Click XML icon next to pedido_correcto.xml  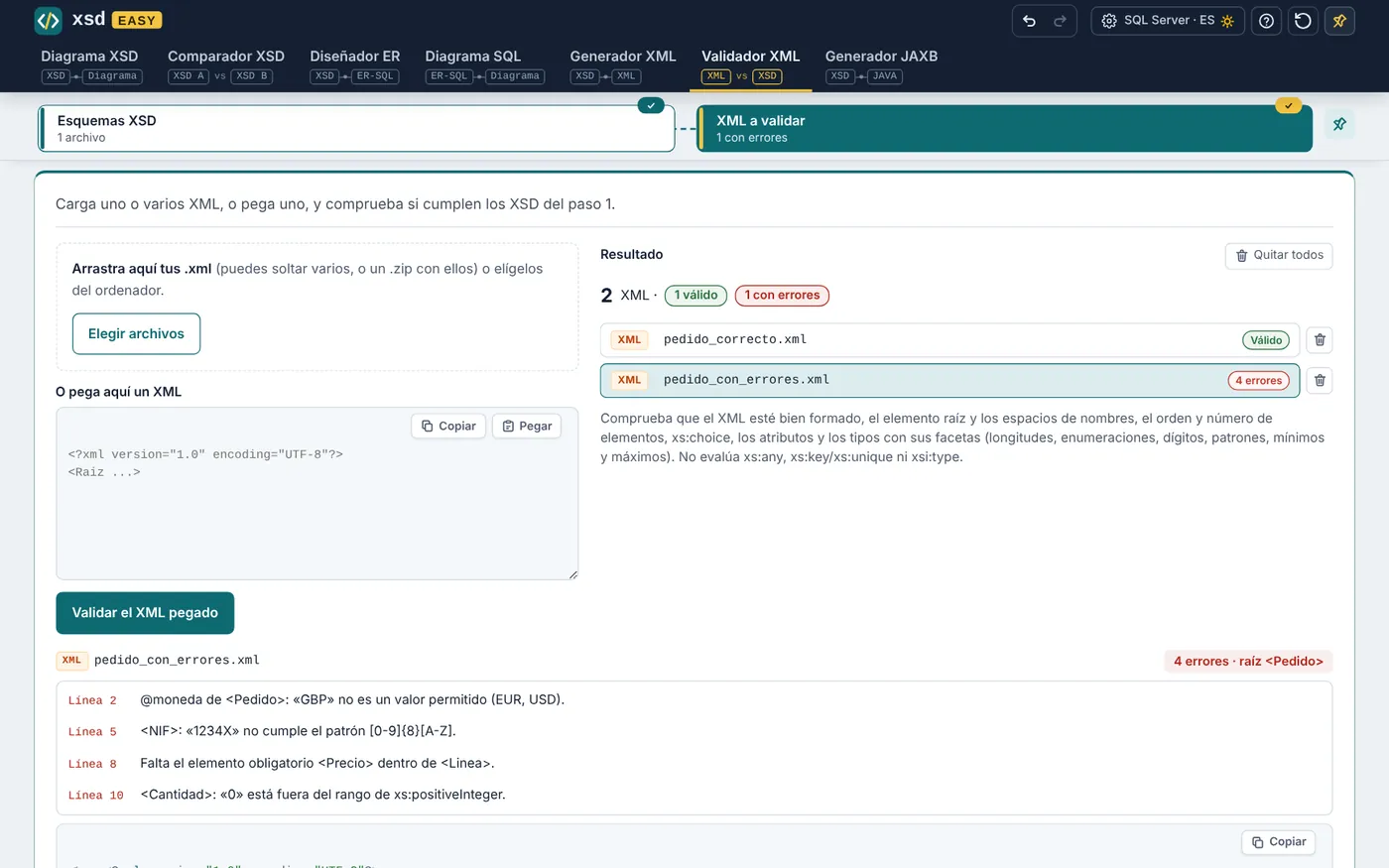(629, 340)
